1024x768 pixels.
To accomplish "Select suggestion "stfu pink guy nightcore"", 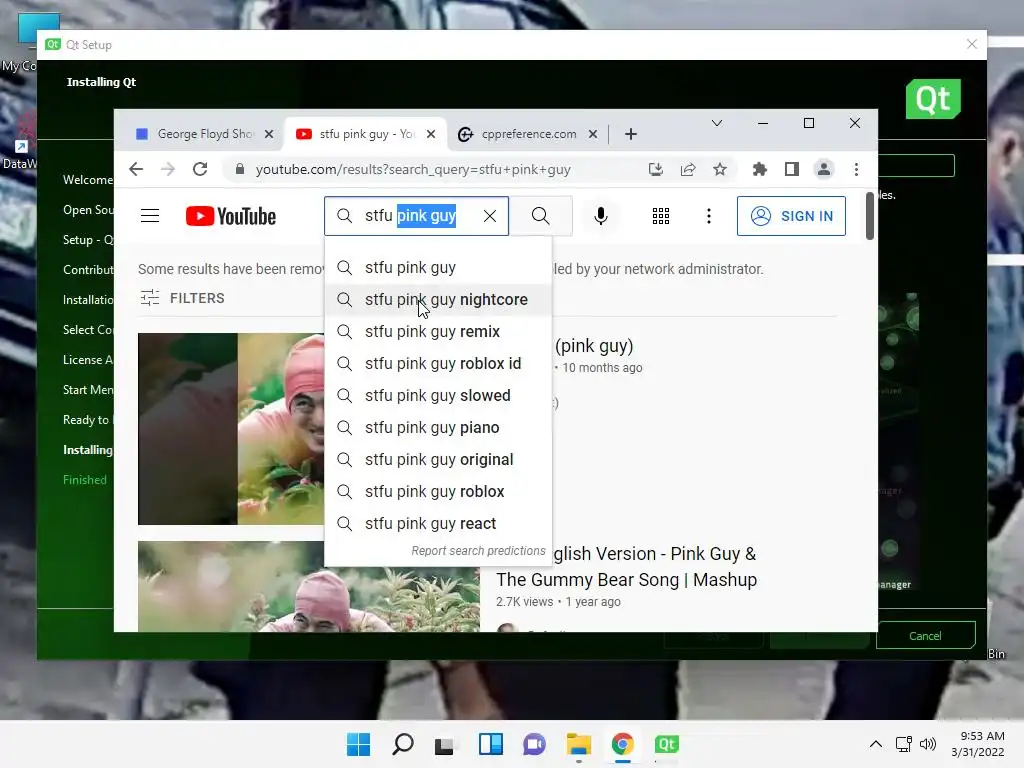I will pos(438,300).
